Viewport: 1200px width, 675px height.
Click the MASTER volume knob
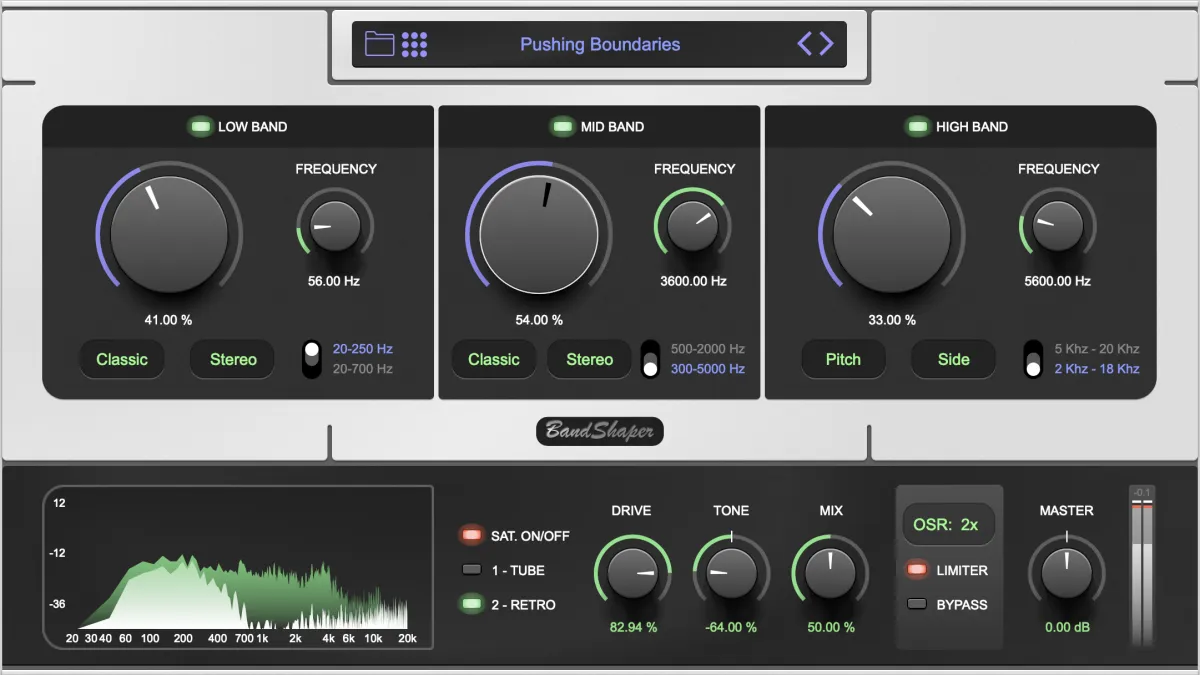[1066, 573]
